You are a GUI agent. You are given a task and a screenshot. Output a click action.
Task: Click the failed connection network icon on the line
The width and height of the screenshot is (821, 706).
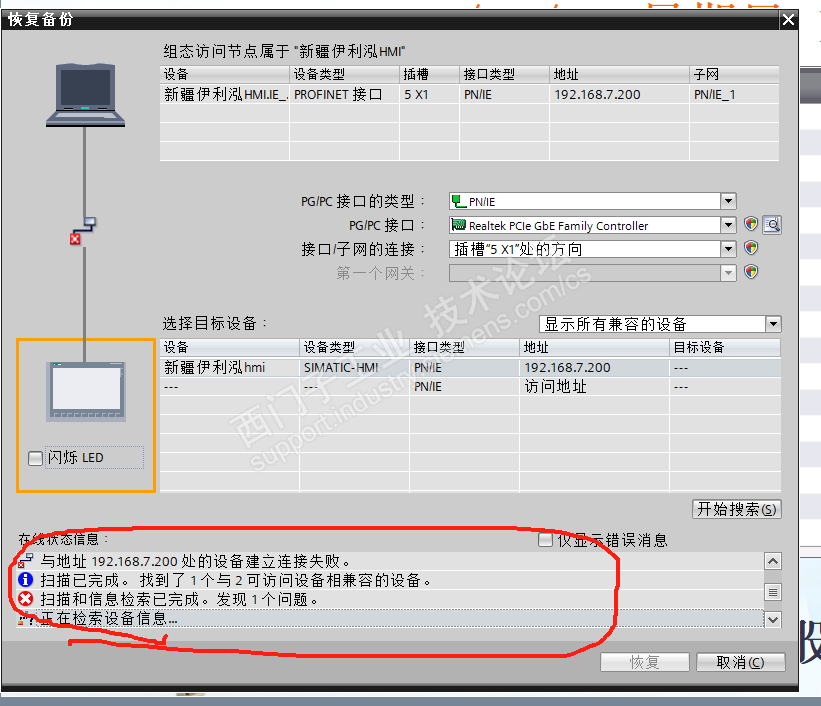coord(83,231)
